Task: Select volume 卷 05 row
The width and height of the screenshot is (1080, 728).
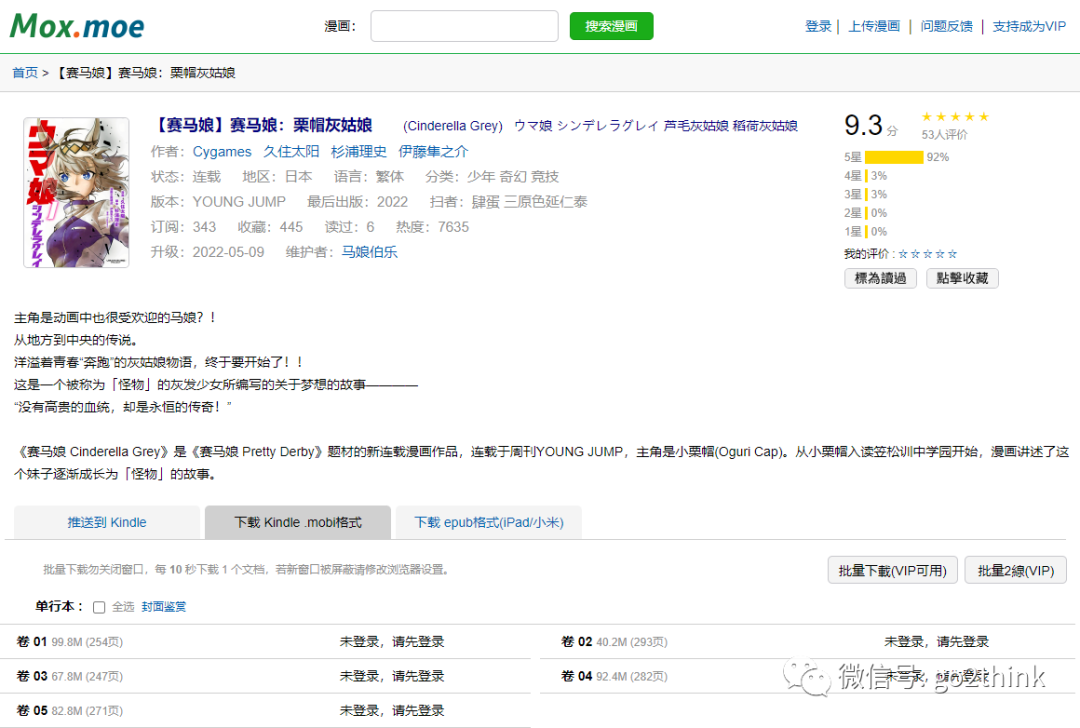Action: (x=265, y=711)
